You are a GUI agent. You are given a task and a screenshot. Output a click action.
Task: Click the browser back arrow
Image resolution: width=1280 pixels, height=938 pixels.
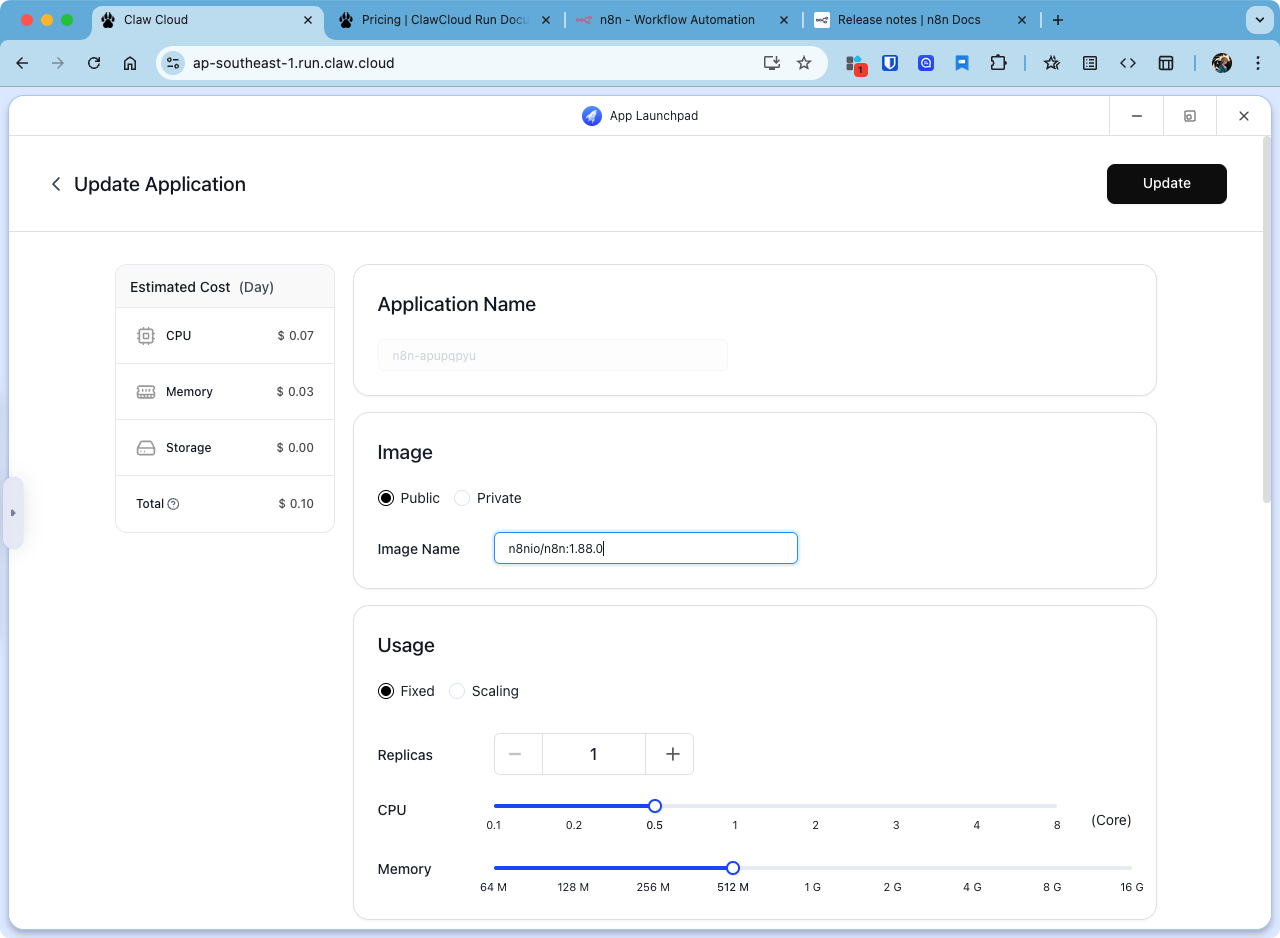pyautogui.click(x=22, y=63)
